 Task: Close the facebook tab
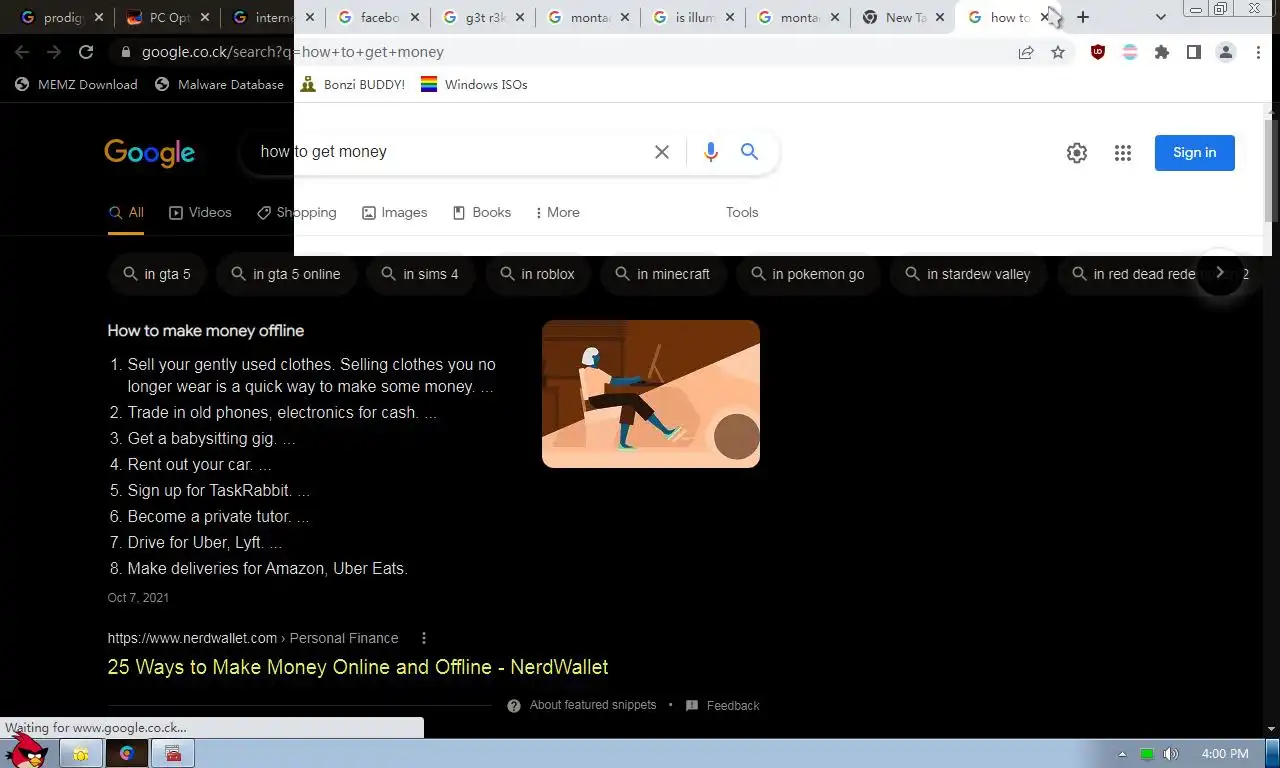click(414, 17)
